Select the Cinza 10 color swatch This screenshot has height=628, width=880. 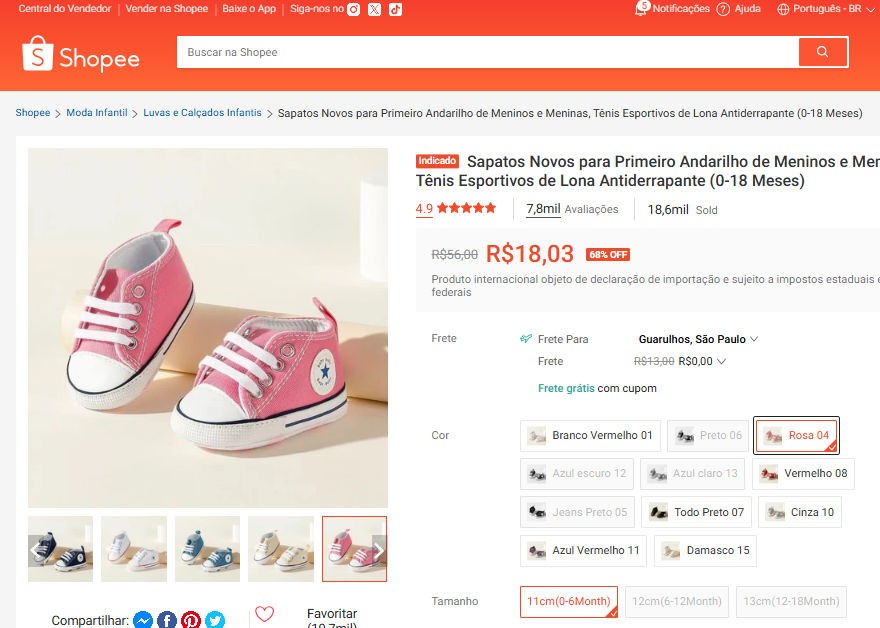800,512
